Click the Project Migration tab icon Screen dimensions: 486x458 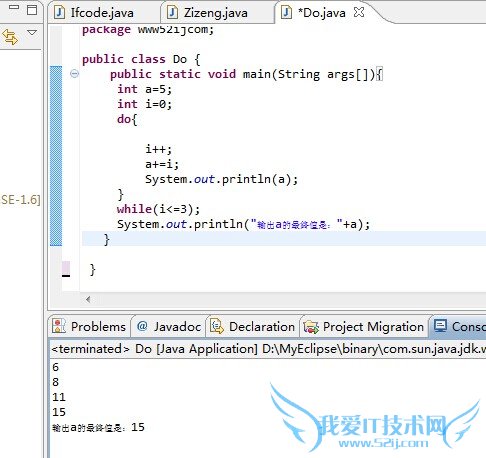(x=311, y=327)
